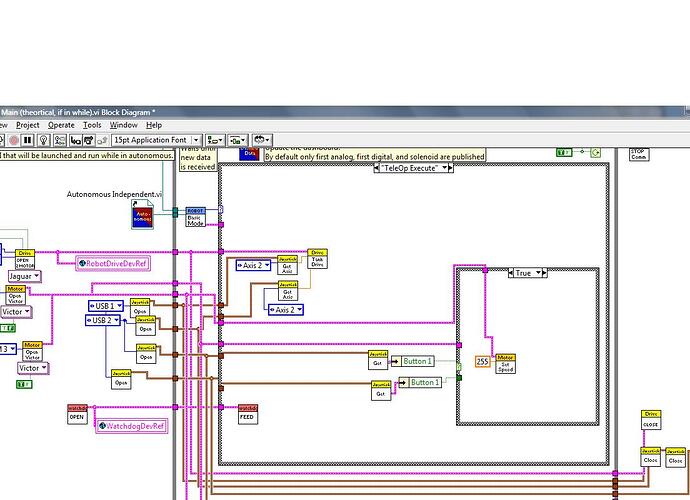690x500 pixels.
Task: Show next case of TeleOp Execute structure
Action: point(450,168)
